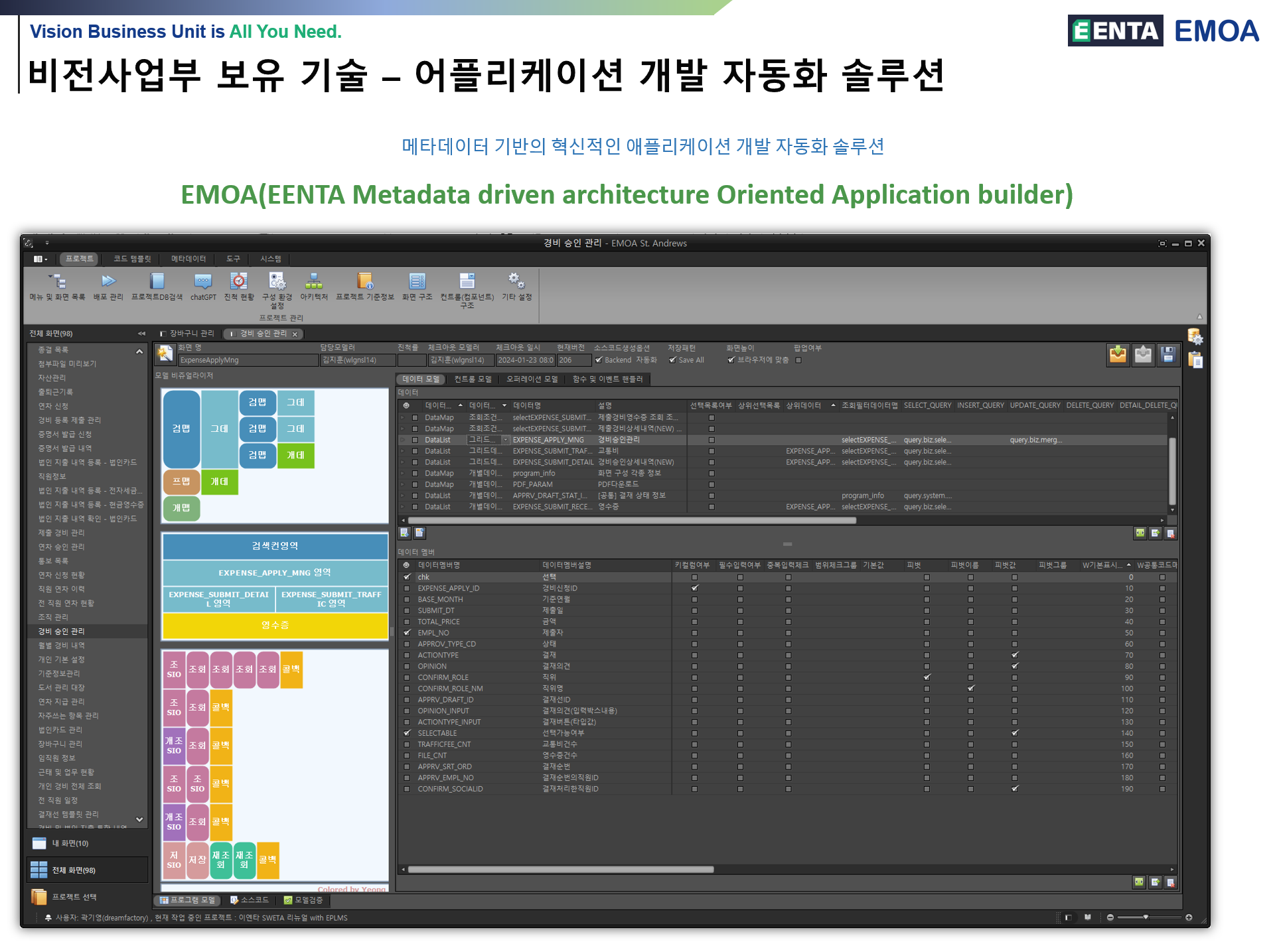Open 함수 및 이벤트 핸들러 tab
This screenshot has width=1275, height=952.
[608, 379]
